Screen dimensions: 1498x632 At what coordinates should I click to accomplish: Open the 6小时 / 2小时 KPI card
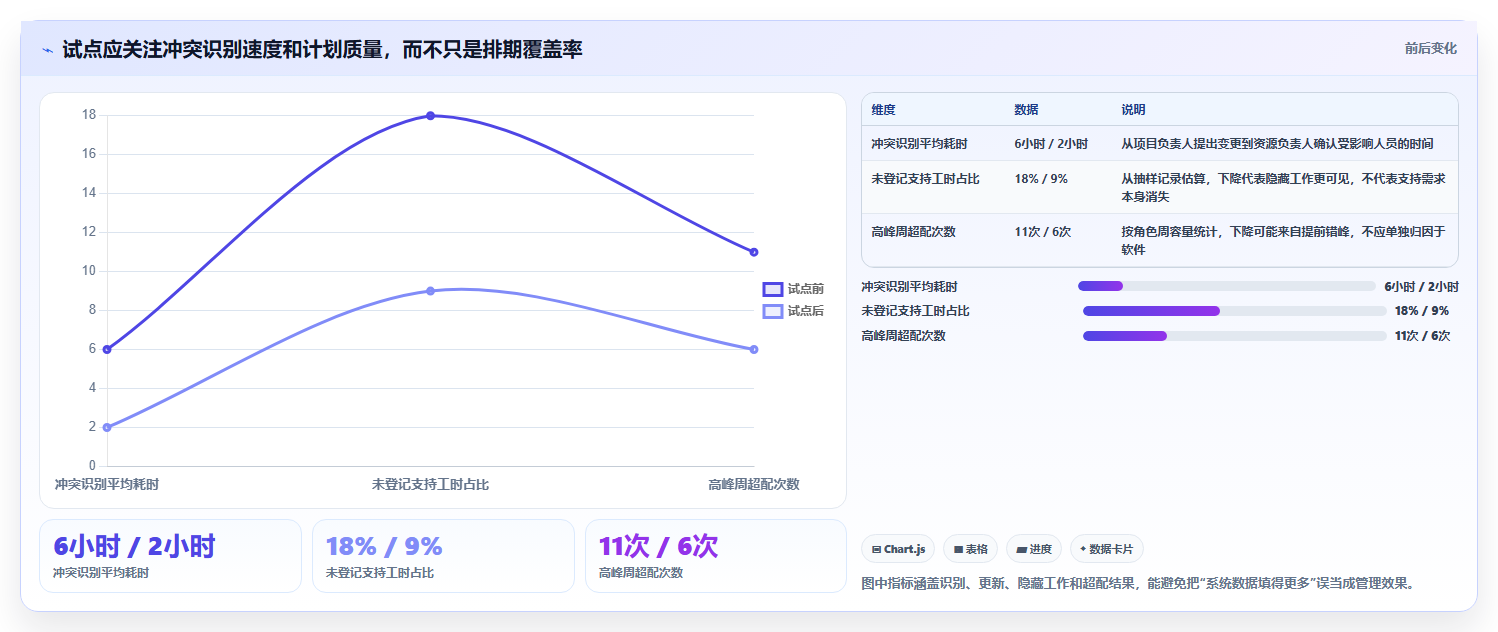(x=170, y=556)
